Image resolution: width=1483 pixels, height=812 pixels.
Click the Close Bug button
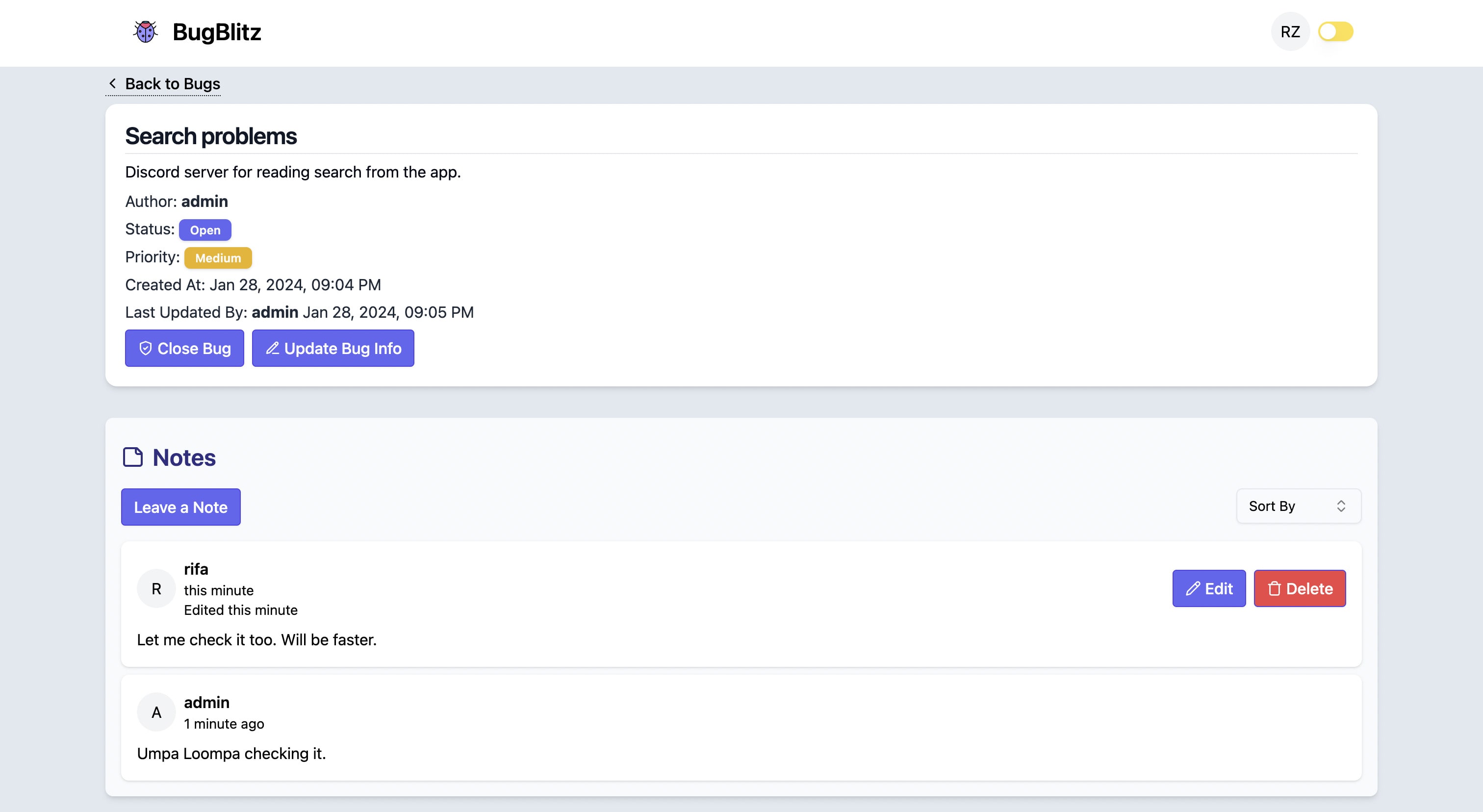pyautogui.click(x=184, y=348)
